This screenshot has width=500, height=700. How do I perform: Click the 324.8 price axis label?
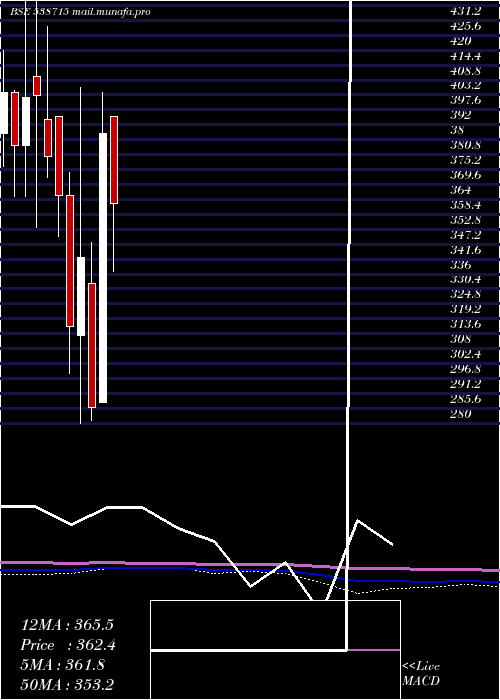tap(465, 295)
